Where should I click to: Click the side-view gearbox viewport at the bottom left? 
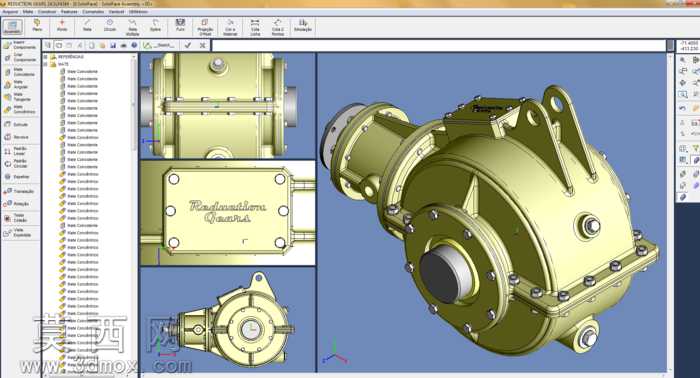(x=228, y=320)
